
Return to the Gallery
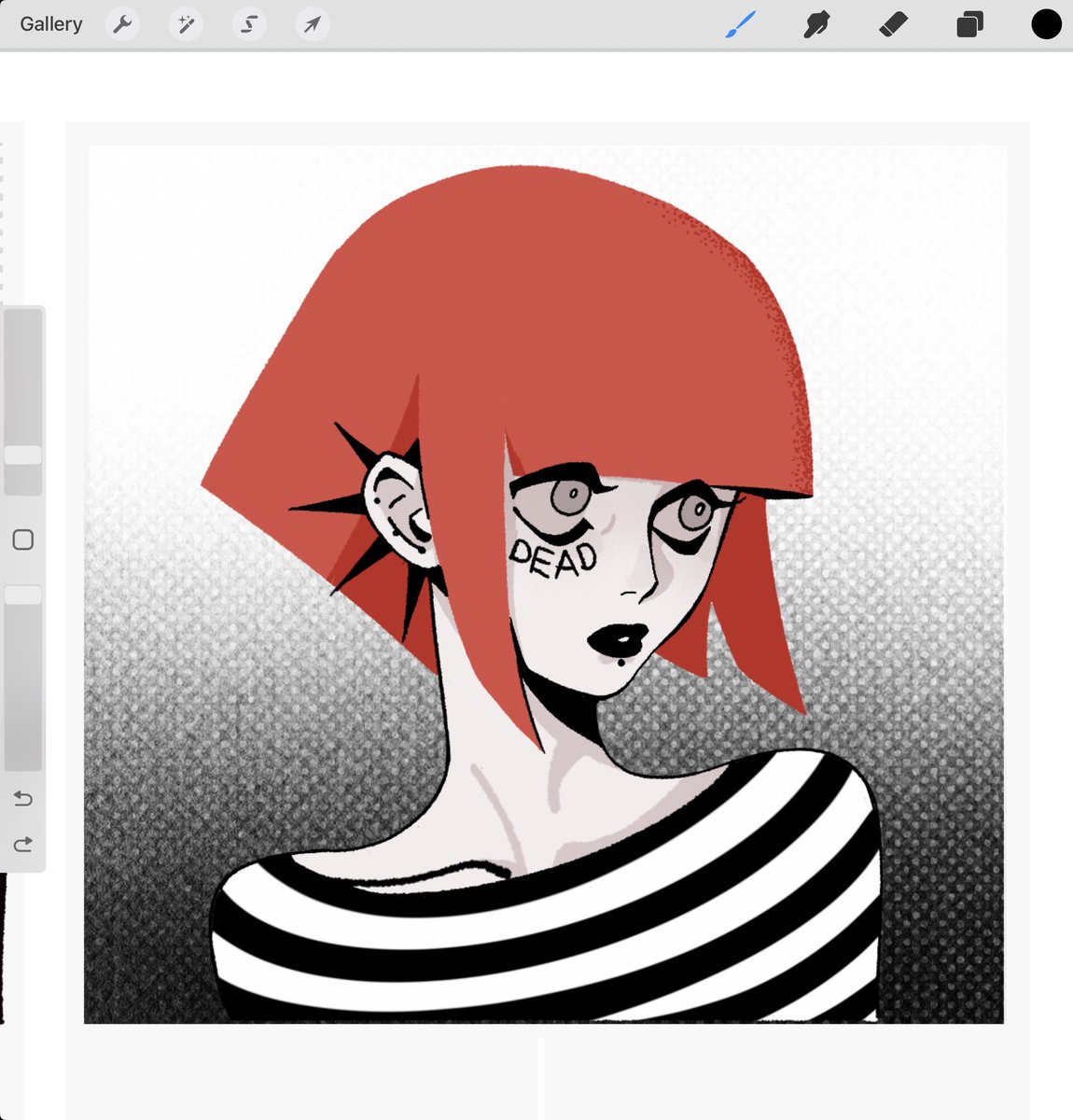(51, 24)
